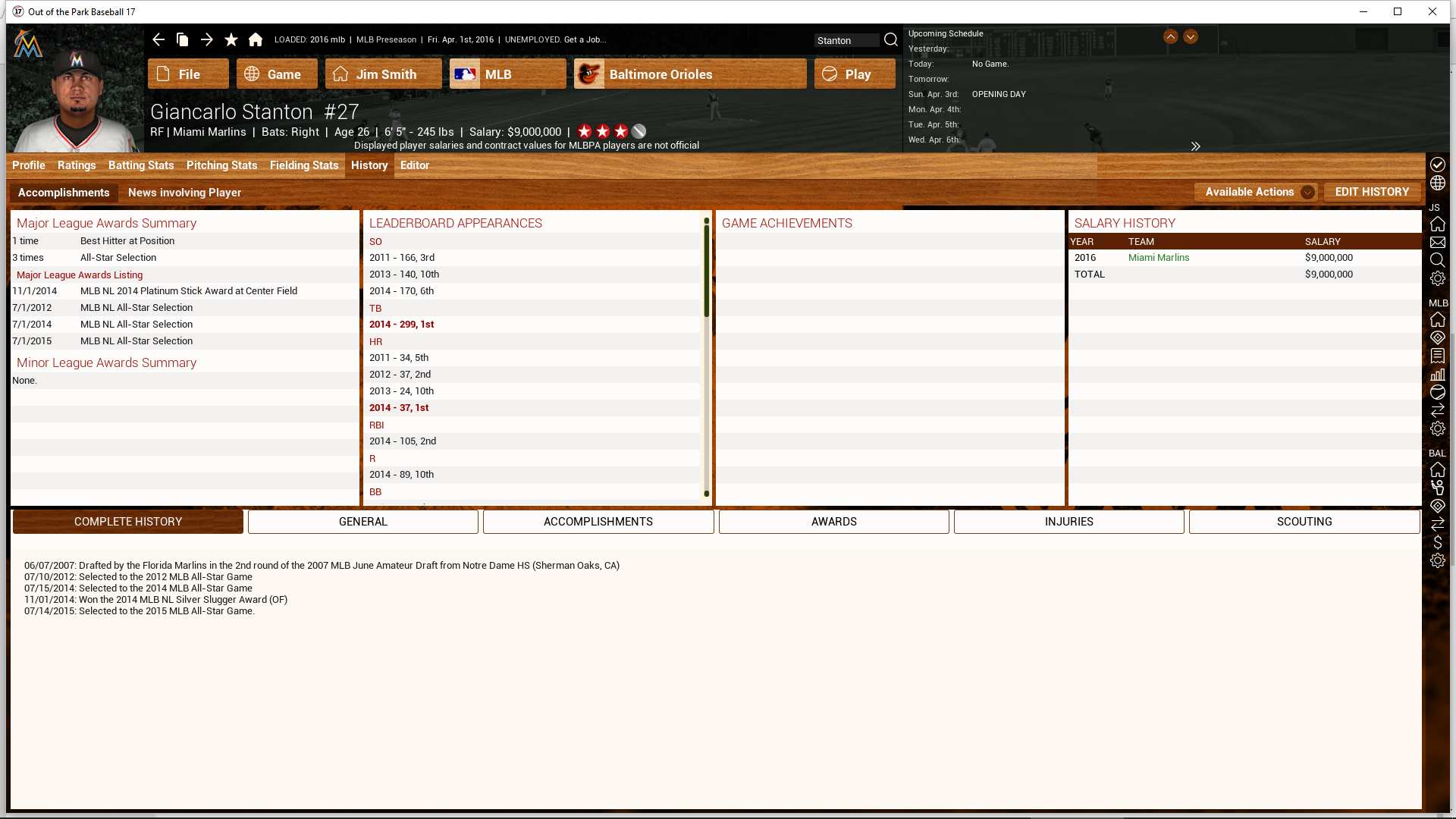
Task: Open the JS mail envelope icon
Action: [1438, 243]
